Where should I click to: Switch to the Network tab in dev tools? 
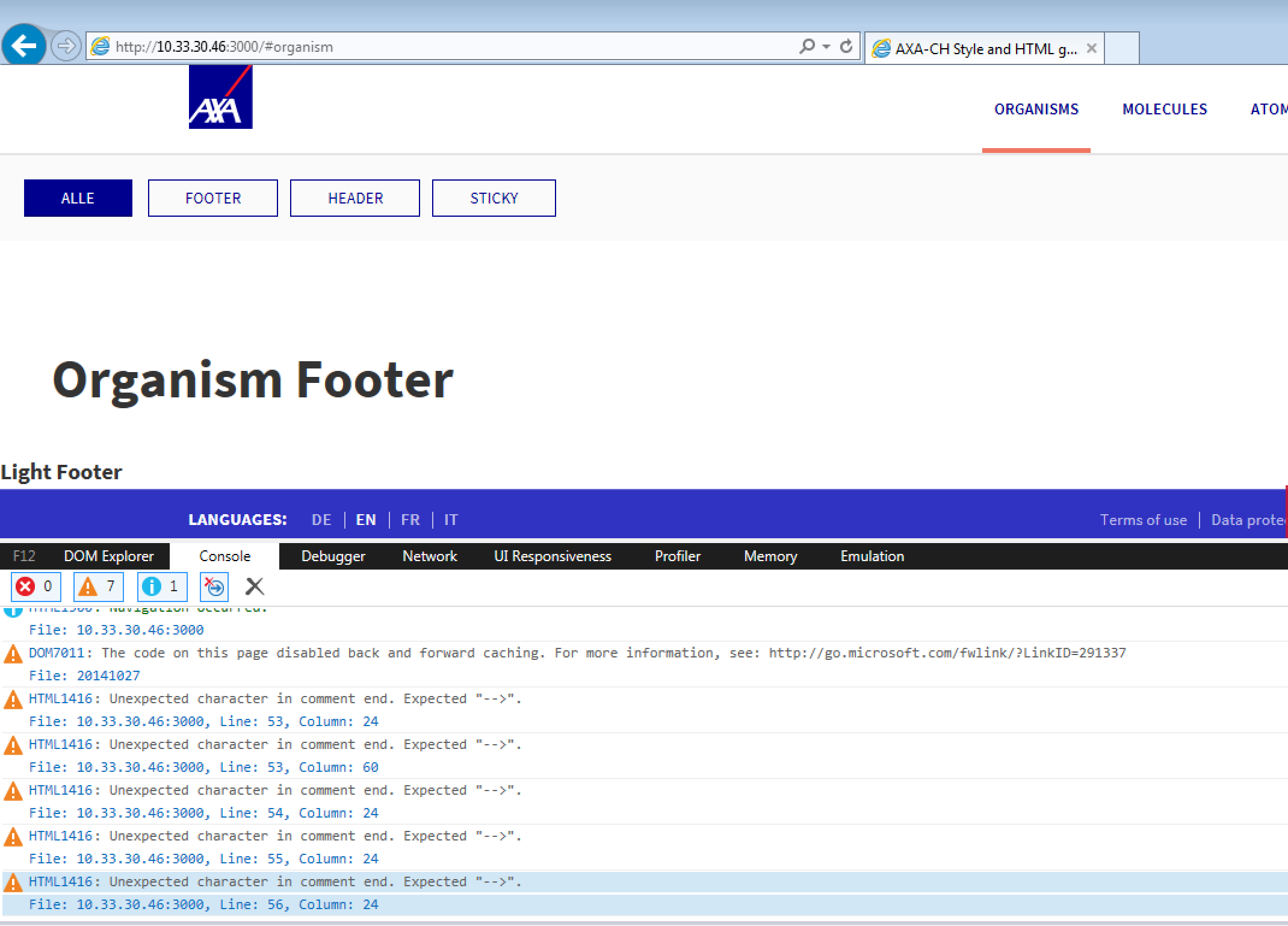coord(429,556)
